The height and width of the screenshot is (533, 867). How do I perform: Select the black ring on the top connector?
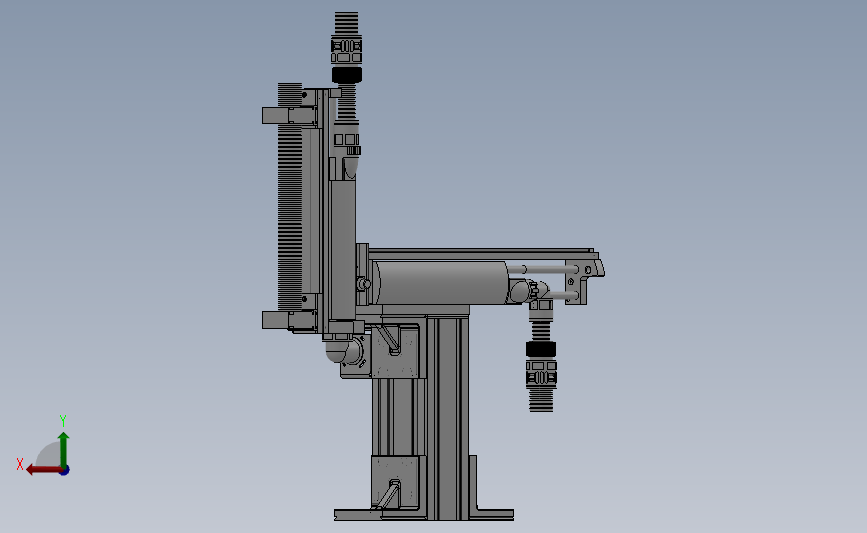point(347,75)
